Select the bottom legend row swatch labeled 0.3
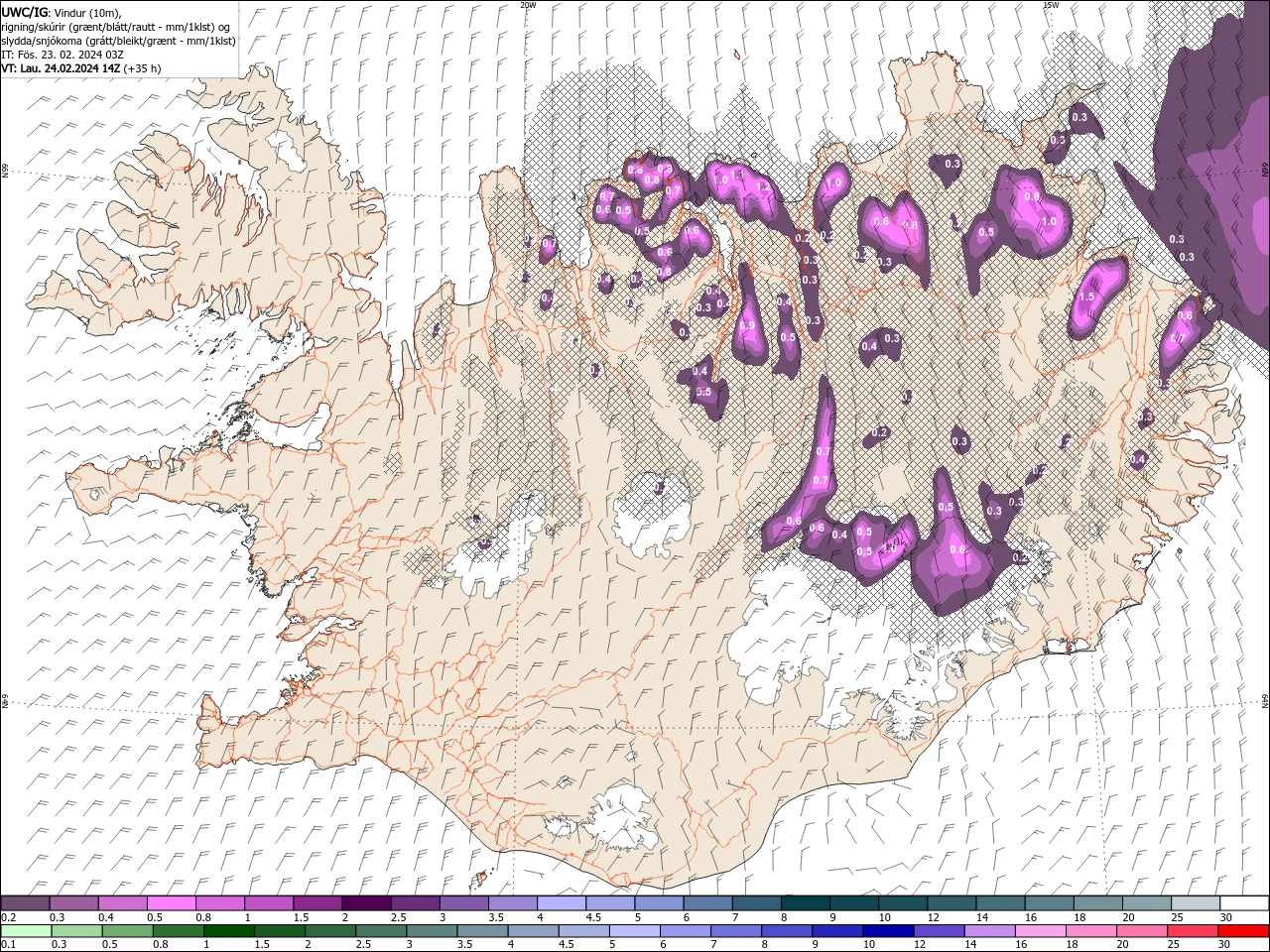 76,931
